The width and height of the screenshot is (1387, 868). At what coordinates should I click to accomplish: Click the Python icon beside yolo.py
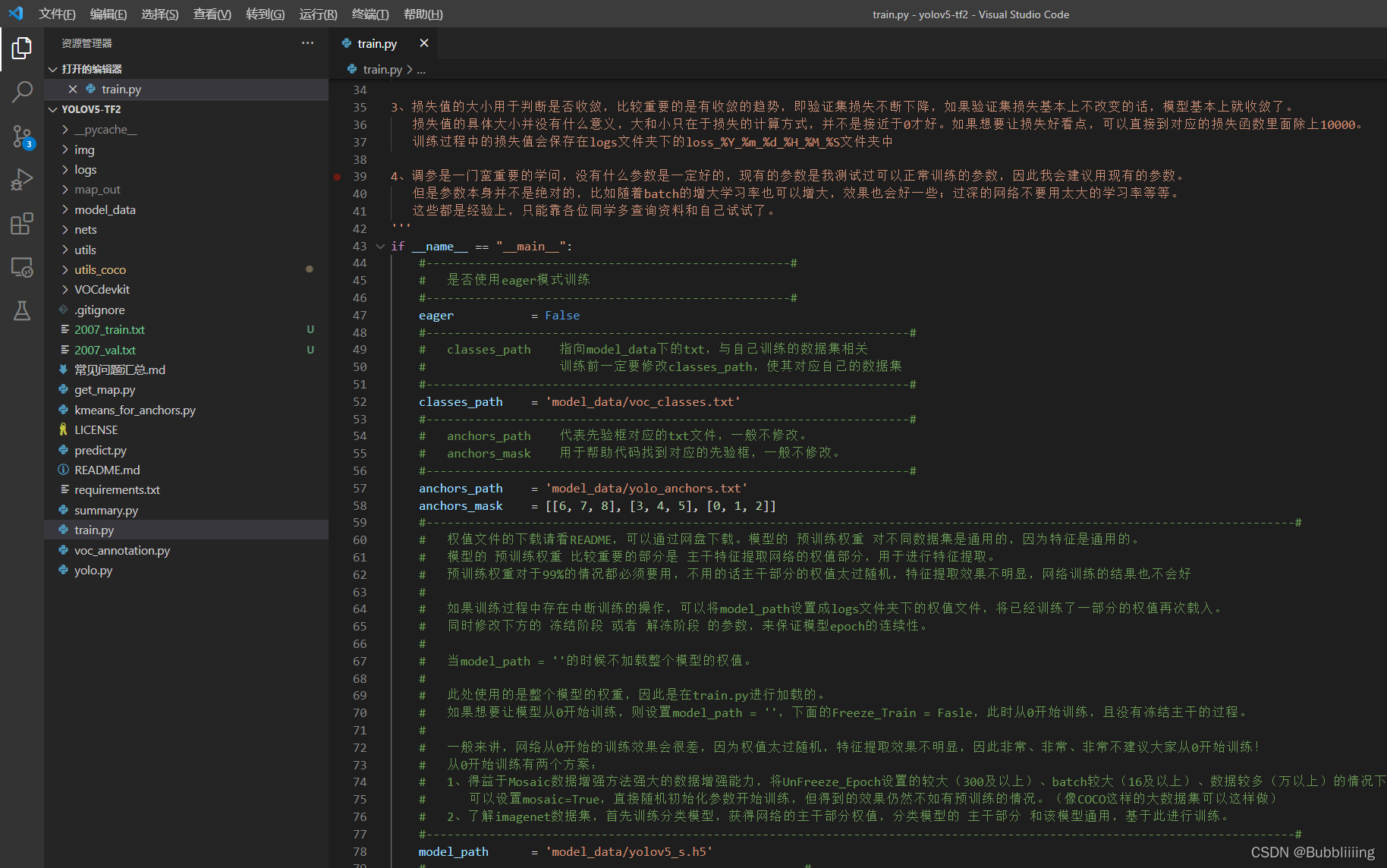(64, 570)
